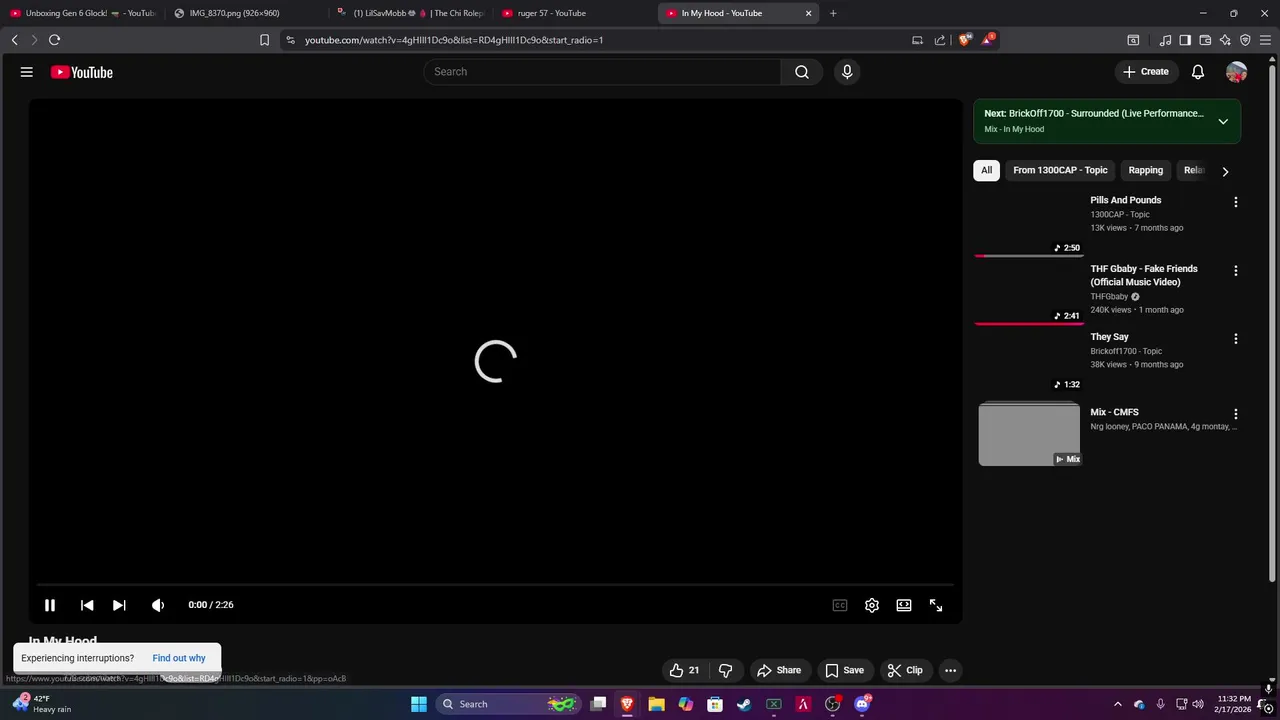Show more filter chips with the right arrow
Screen dimensions: 1280x720
tap(1225, 171)
